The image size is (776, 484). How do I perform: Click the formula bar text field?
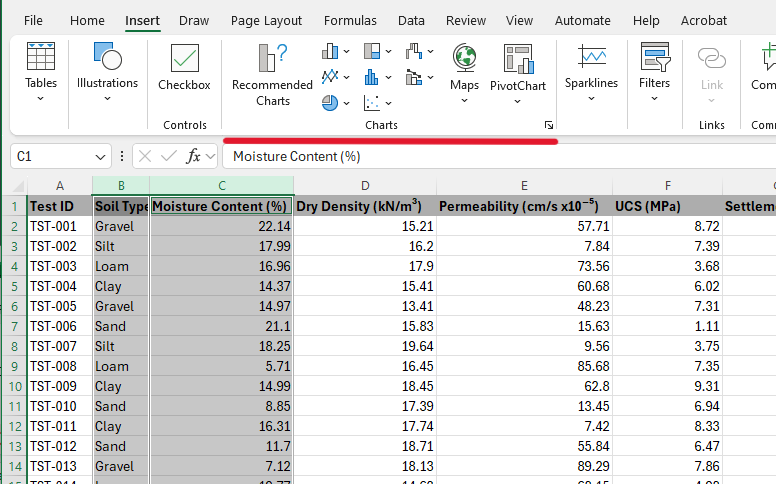click(499, 156)
